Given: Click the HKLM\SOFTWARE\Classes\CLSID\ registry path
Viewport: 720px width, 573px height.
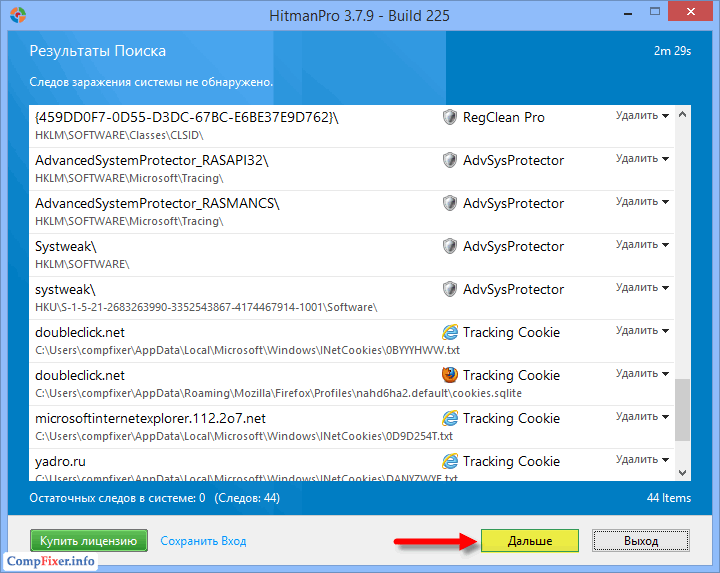Looking at the screenshot, I should click(119, 135).
